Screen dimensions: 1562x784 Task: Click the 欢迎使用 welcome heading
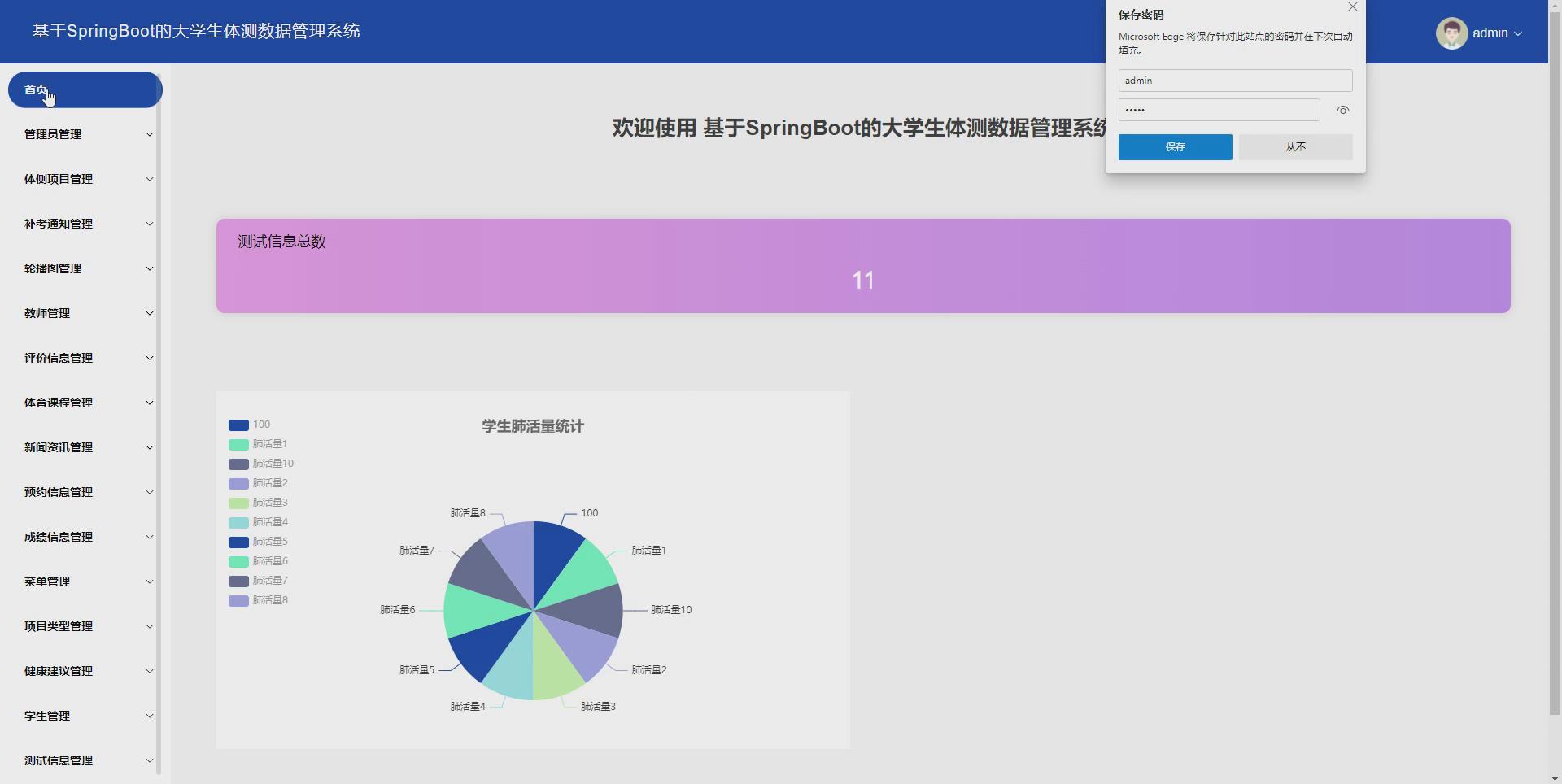[861, 128]
